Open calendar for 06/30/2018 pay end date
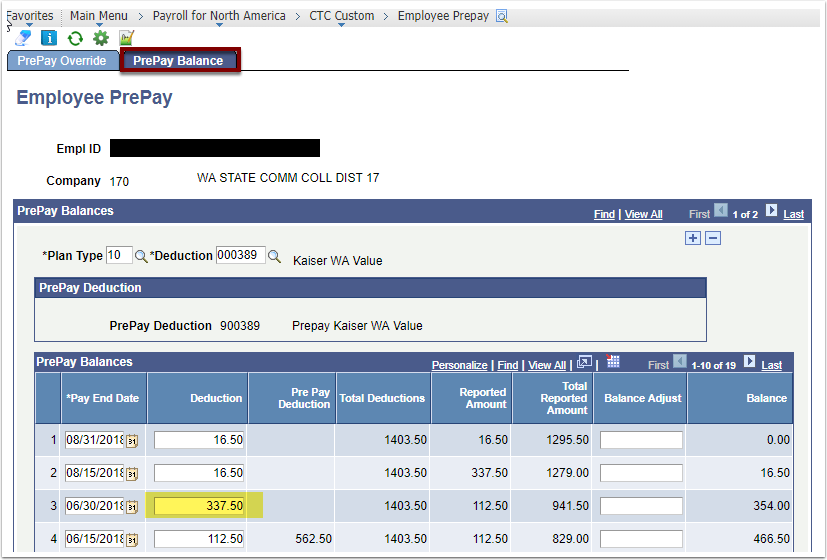This screenshot has width=827, height=560. (132, 507)
